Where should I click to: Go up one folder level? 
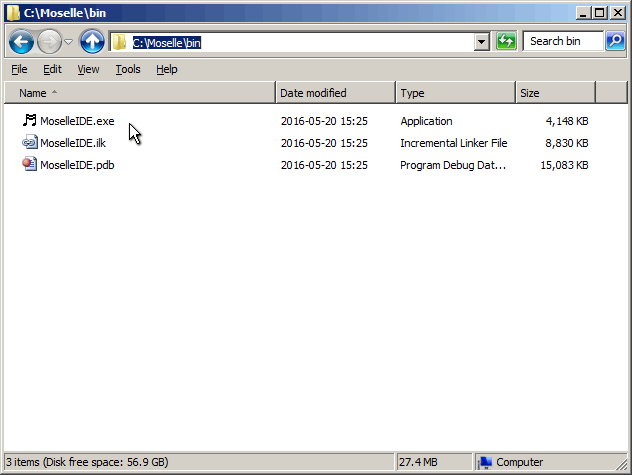tap(92, 41)
